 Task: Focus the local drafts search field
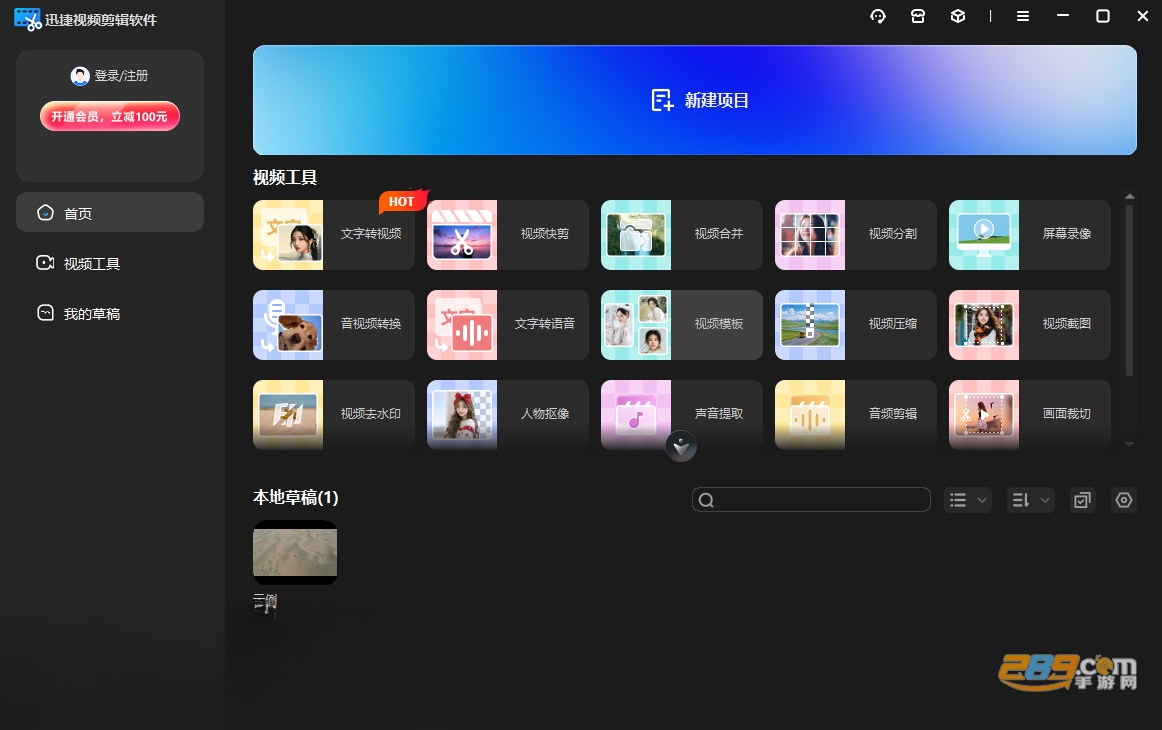click(x=811, y=500)
